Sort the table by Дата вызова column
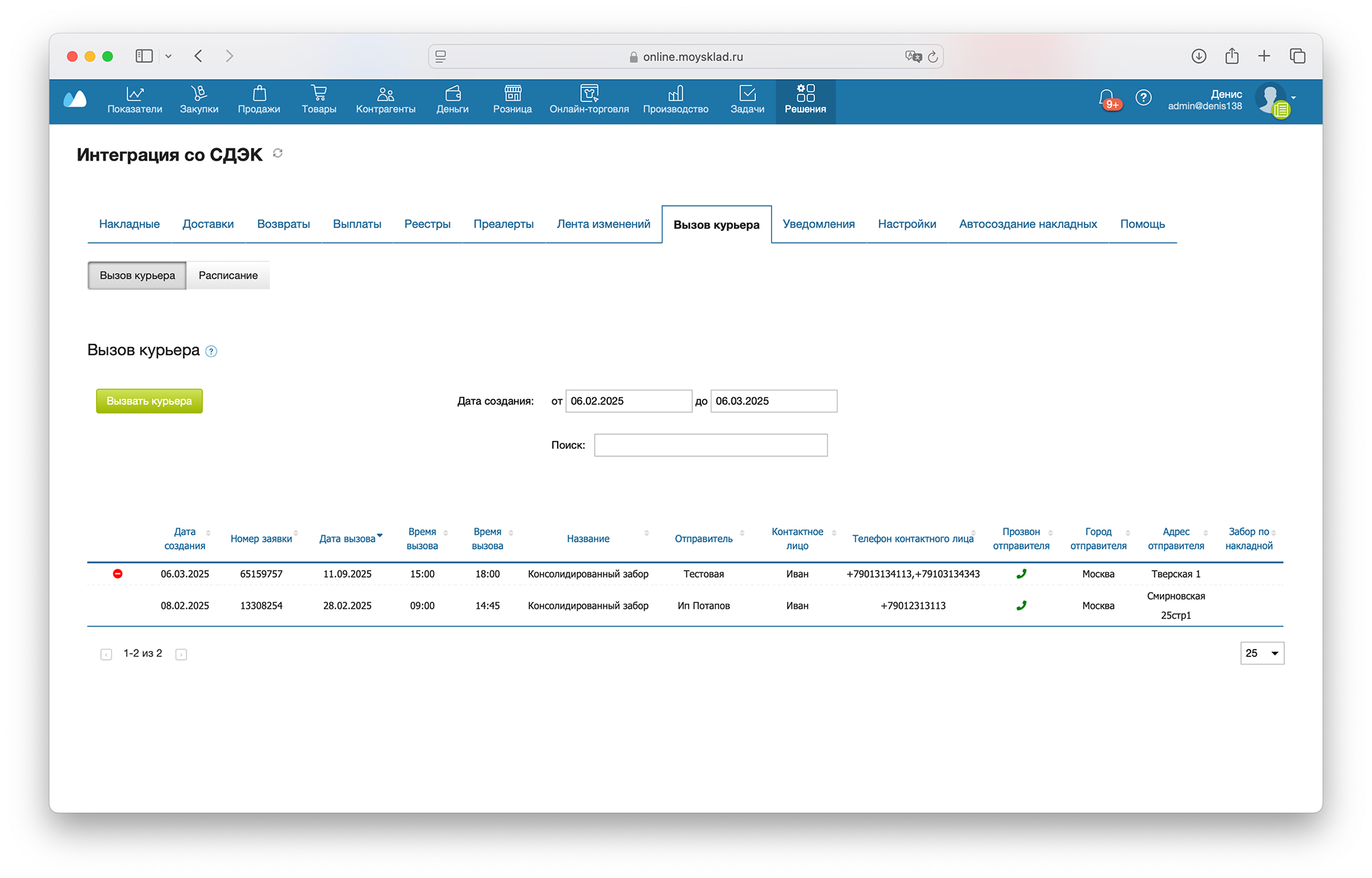This screenshot has width=1372, height=878. (348, 538)
